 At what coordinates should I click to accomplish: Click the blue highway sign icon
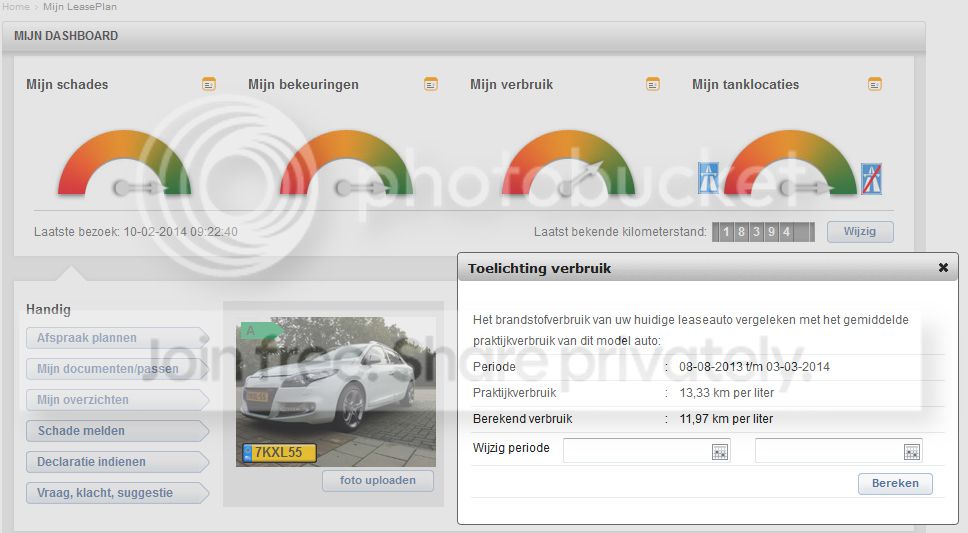coord(708,178)
